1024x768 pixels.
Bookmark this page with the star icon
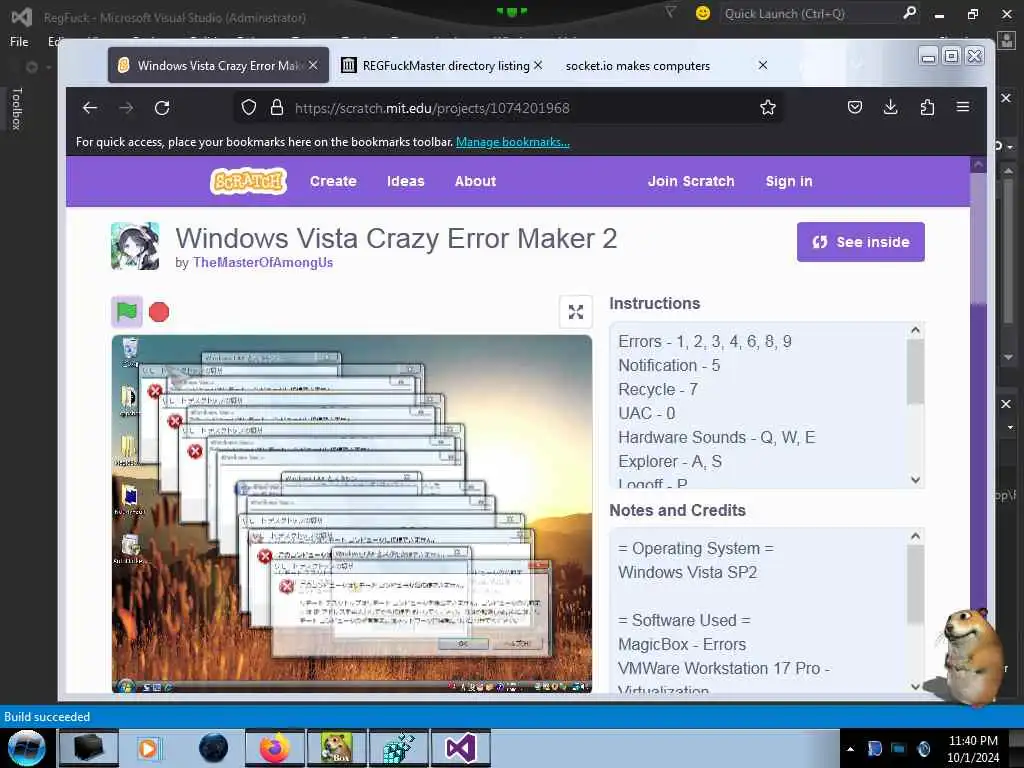coord(767,108)
